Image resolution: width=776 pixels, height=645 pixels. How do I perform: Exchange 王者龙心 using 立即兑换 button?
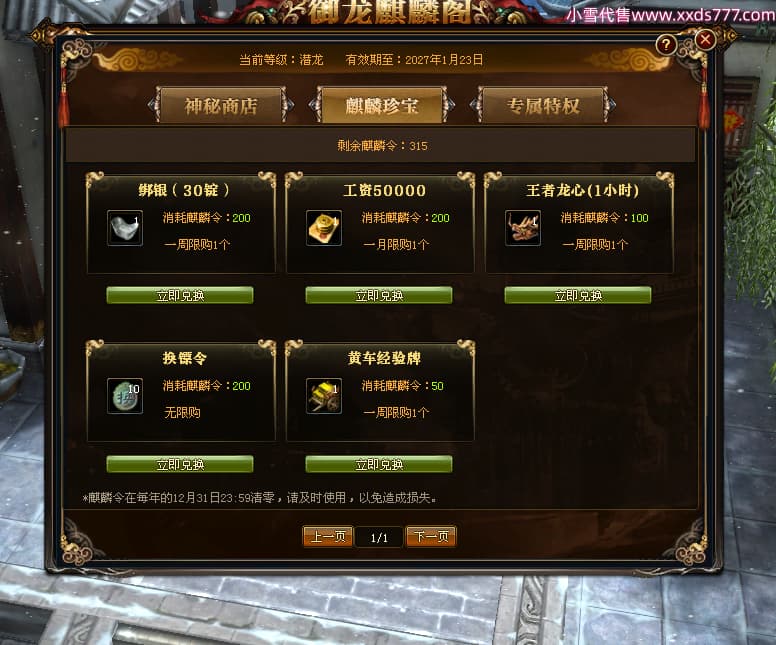point(578,296)
